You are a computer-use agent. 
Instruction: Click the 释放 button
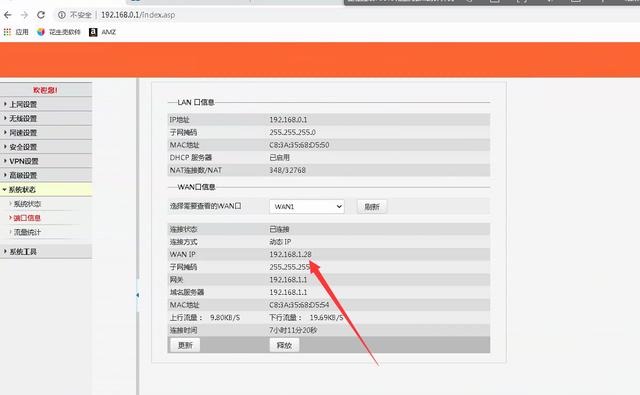(x=284, y=345)
